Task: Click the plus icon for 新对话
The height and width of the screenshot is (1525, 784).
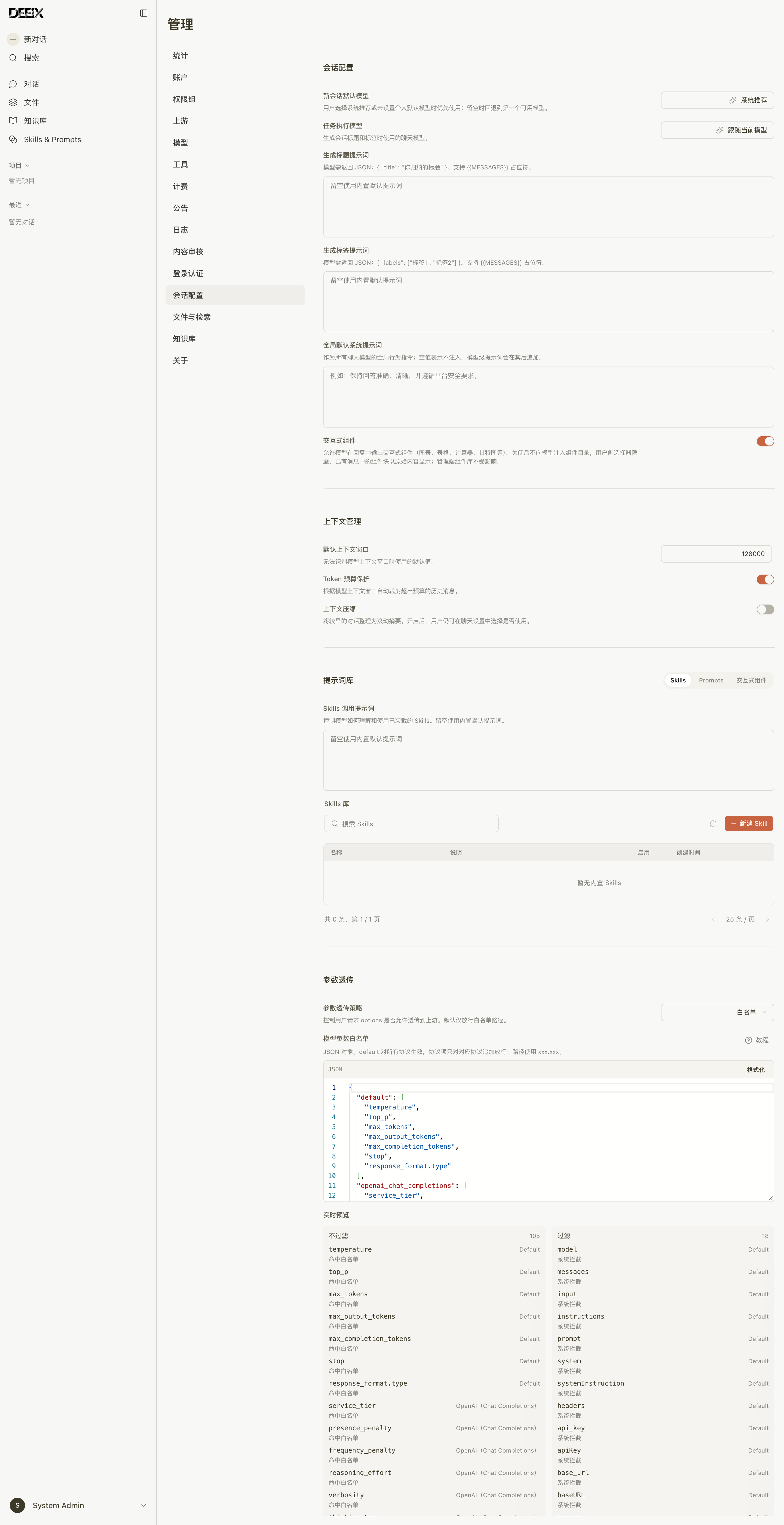Action: pyautogui.click(x=13, y=39)
